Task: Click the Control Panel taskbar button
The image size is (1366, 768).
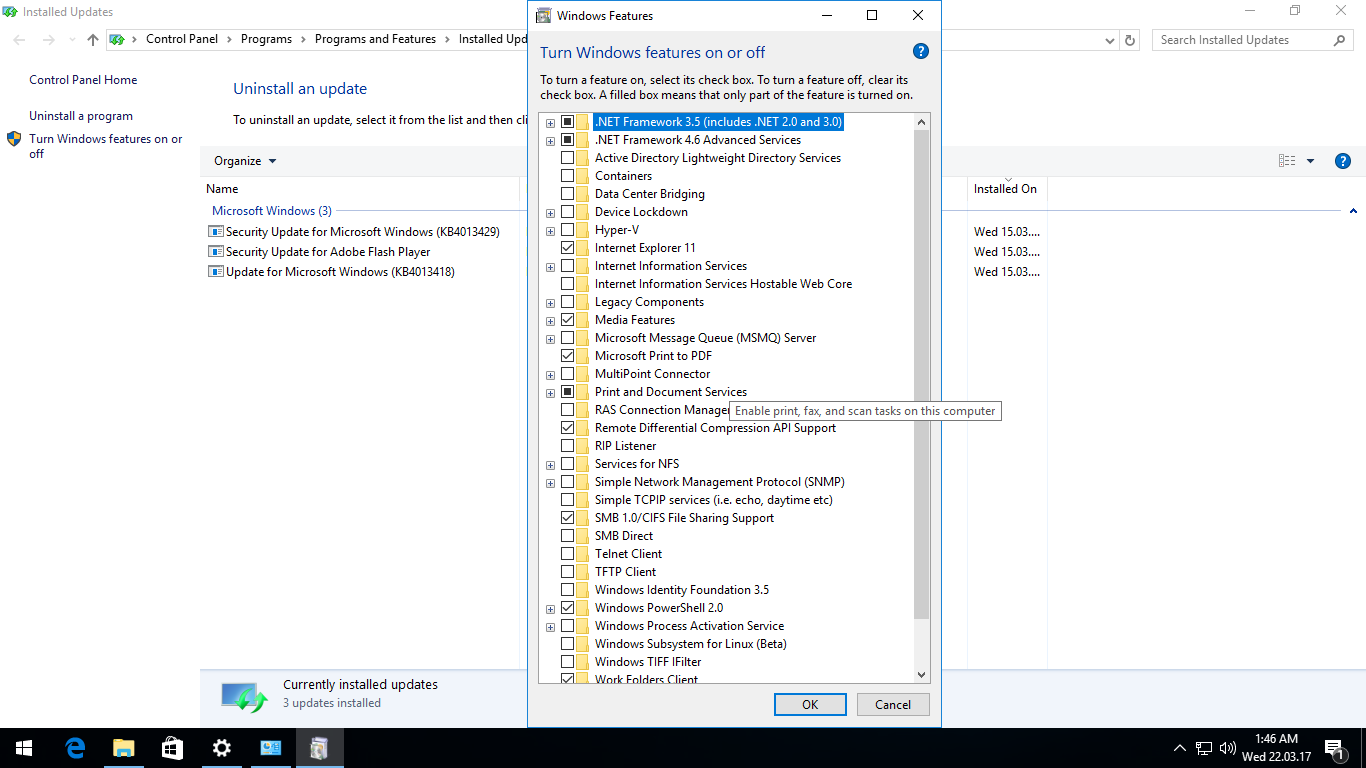Action: 270,748
